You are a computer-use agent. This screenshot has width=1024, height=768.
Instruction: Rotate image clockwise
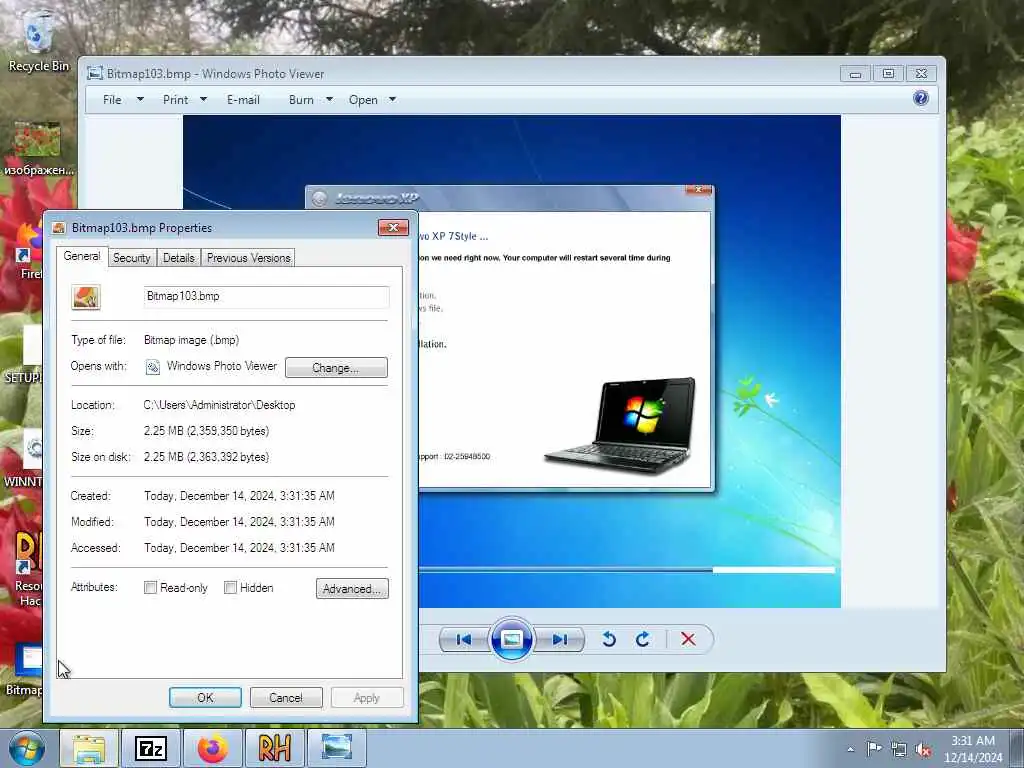pyautogui.click(x=643, y=639)
